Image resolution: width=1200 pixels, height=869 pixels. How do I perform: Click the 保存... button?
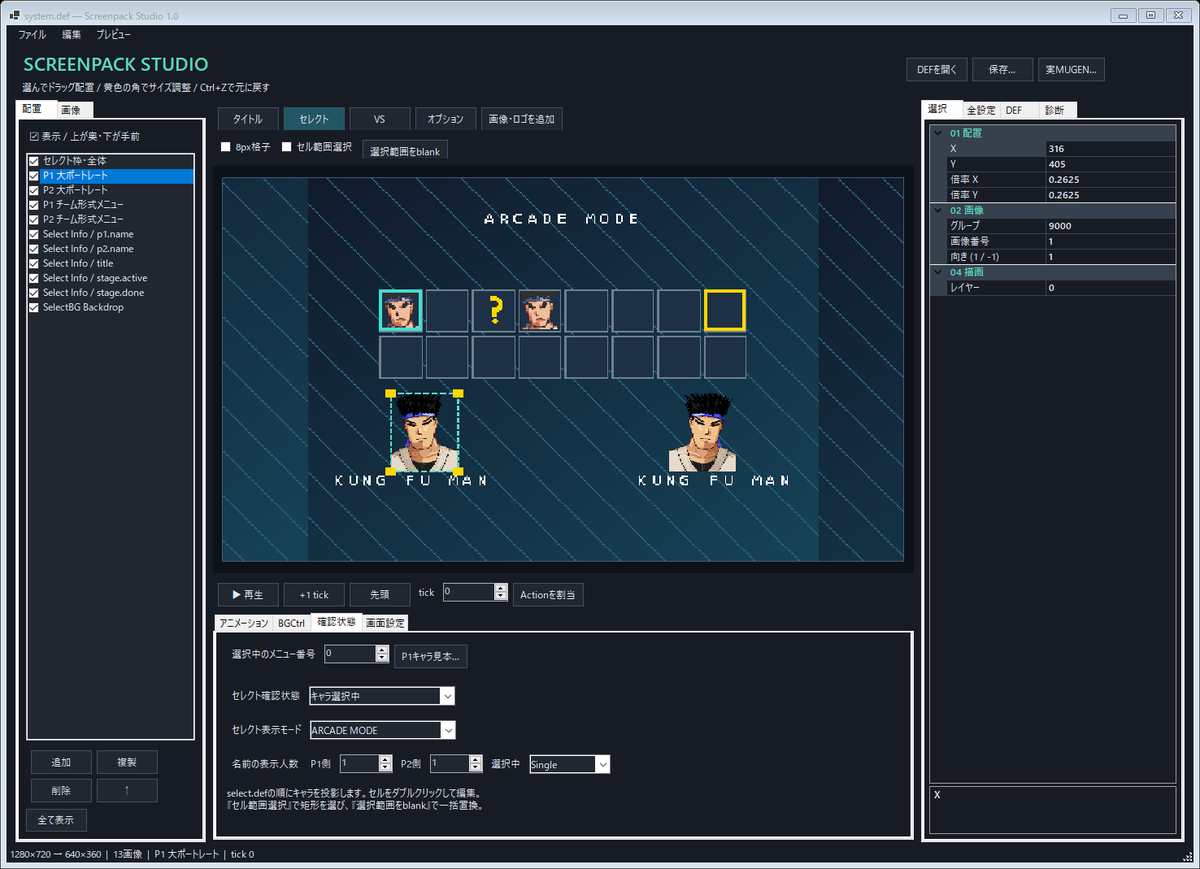tap(1002, 70)
